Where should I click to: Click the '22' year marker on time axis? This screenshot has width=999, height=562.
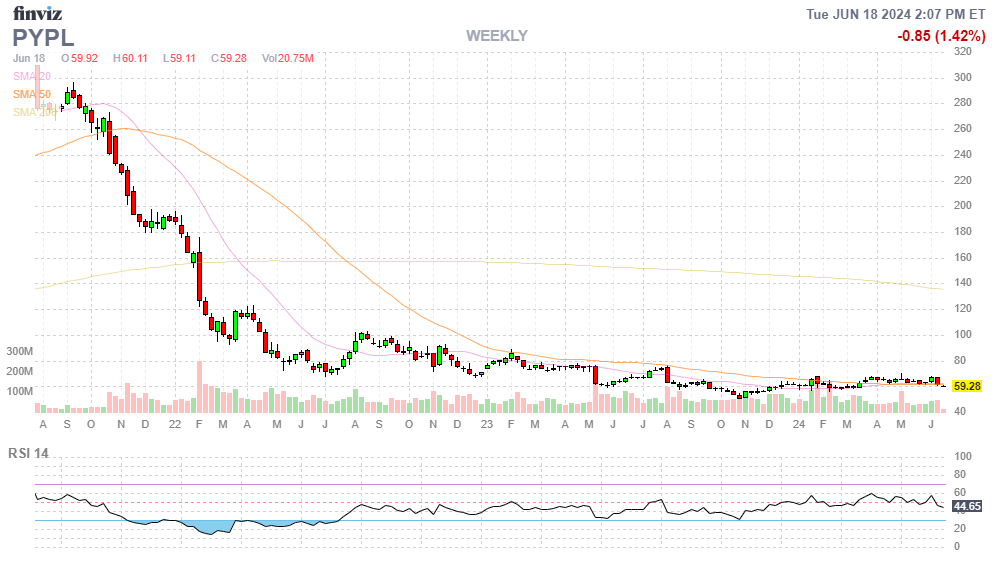coord(174,424)
